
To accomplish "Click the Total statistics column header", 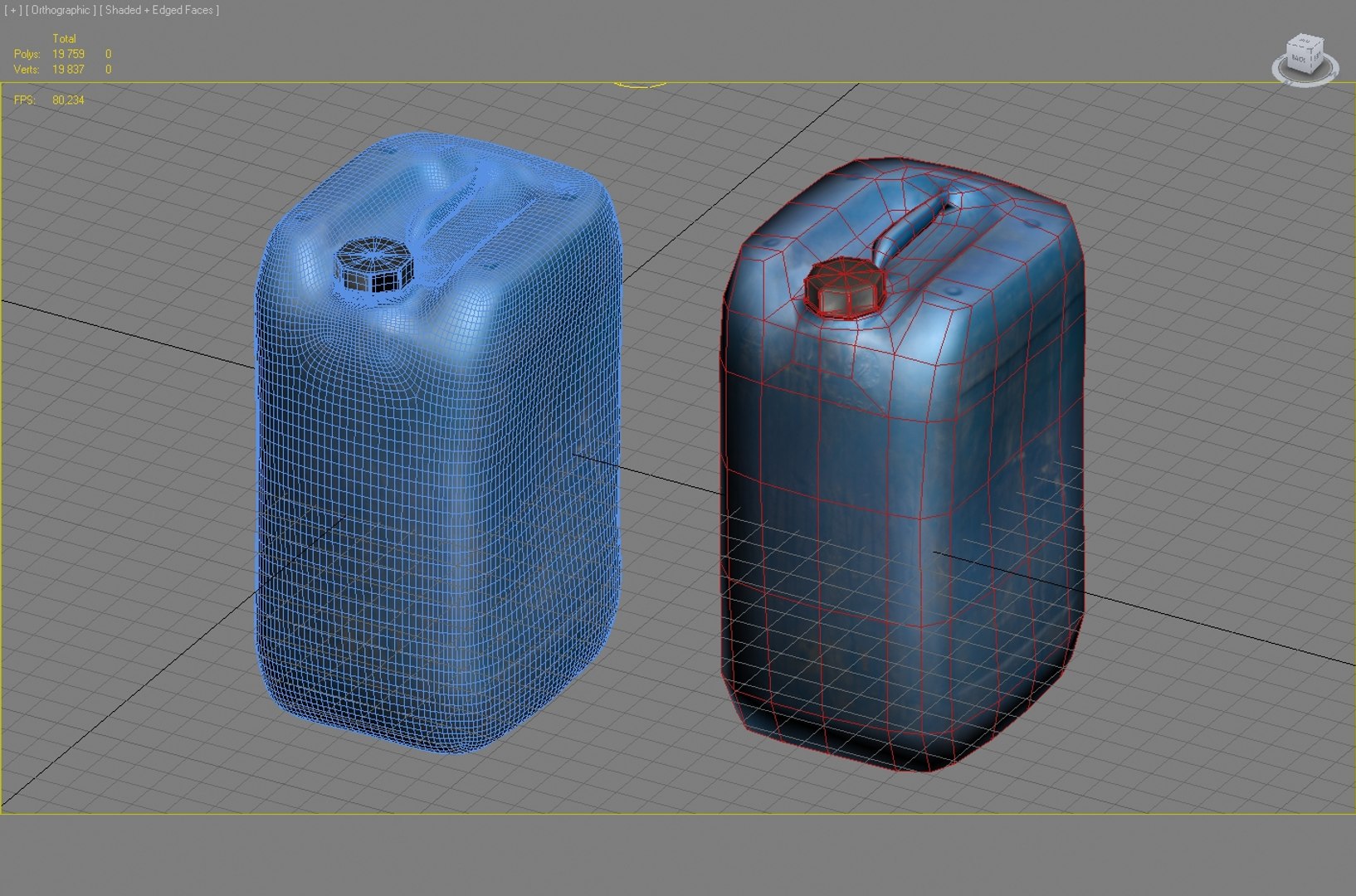I will [64, 39].
